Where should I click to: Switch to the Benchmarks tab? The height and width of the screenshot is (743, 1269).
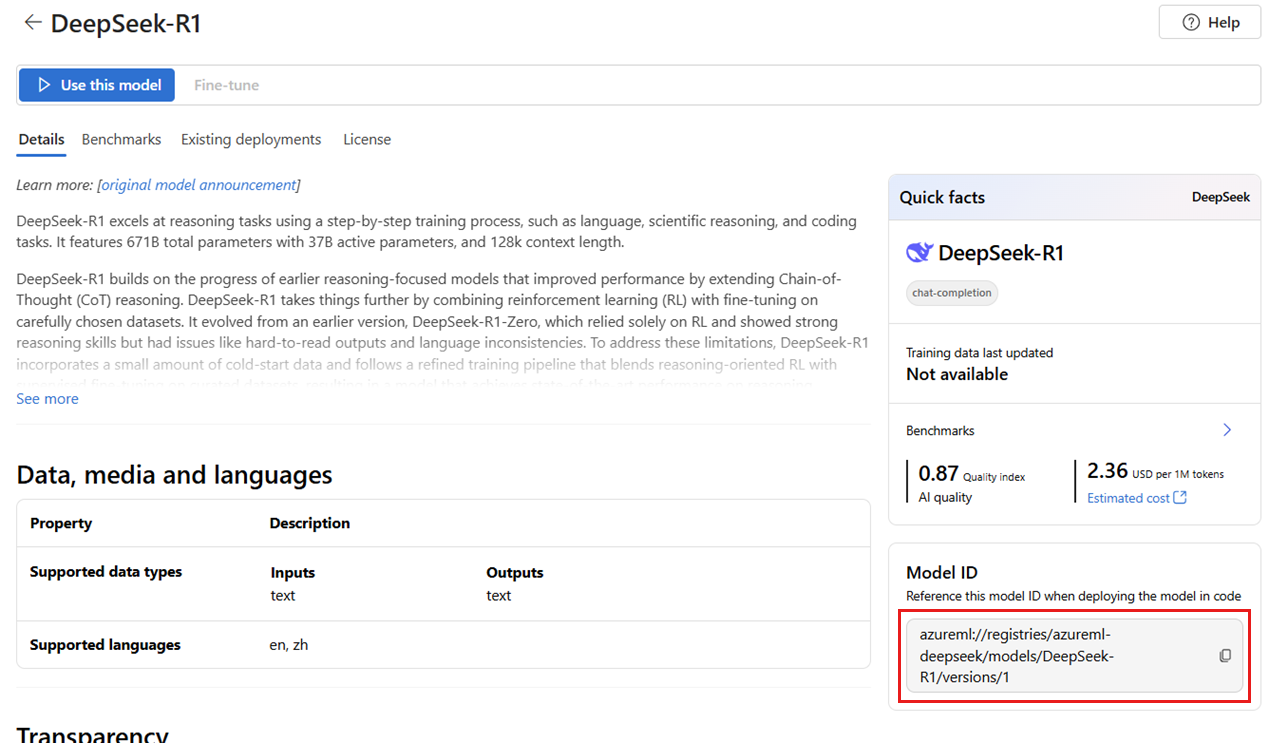(x=121, y=139)
